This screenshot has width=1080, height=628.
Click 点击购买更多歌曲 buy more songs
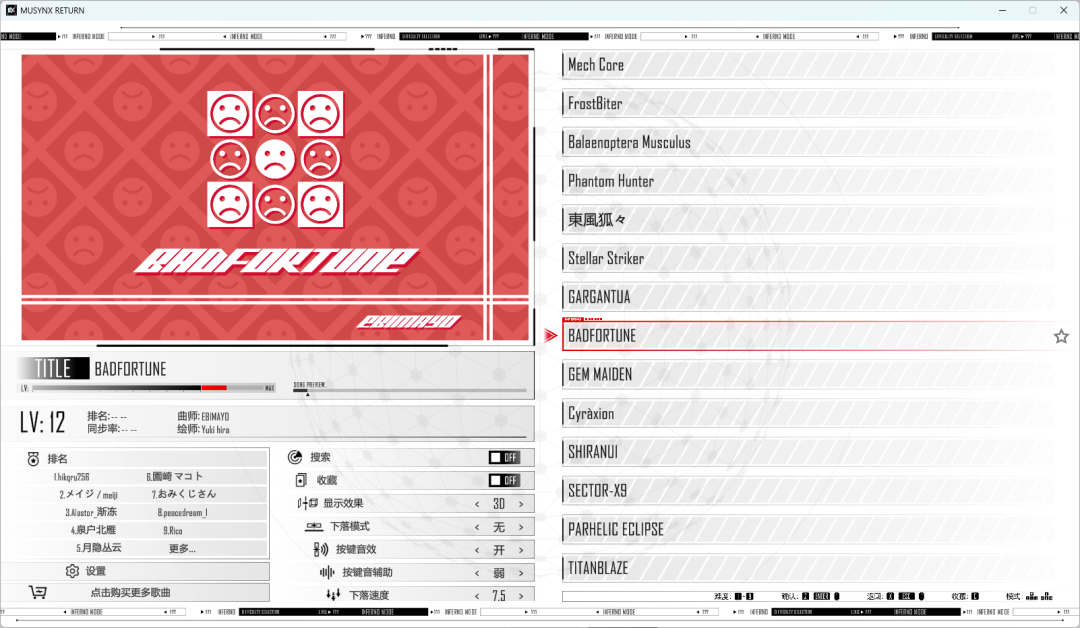point(135,592)
